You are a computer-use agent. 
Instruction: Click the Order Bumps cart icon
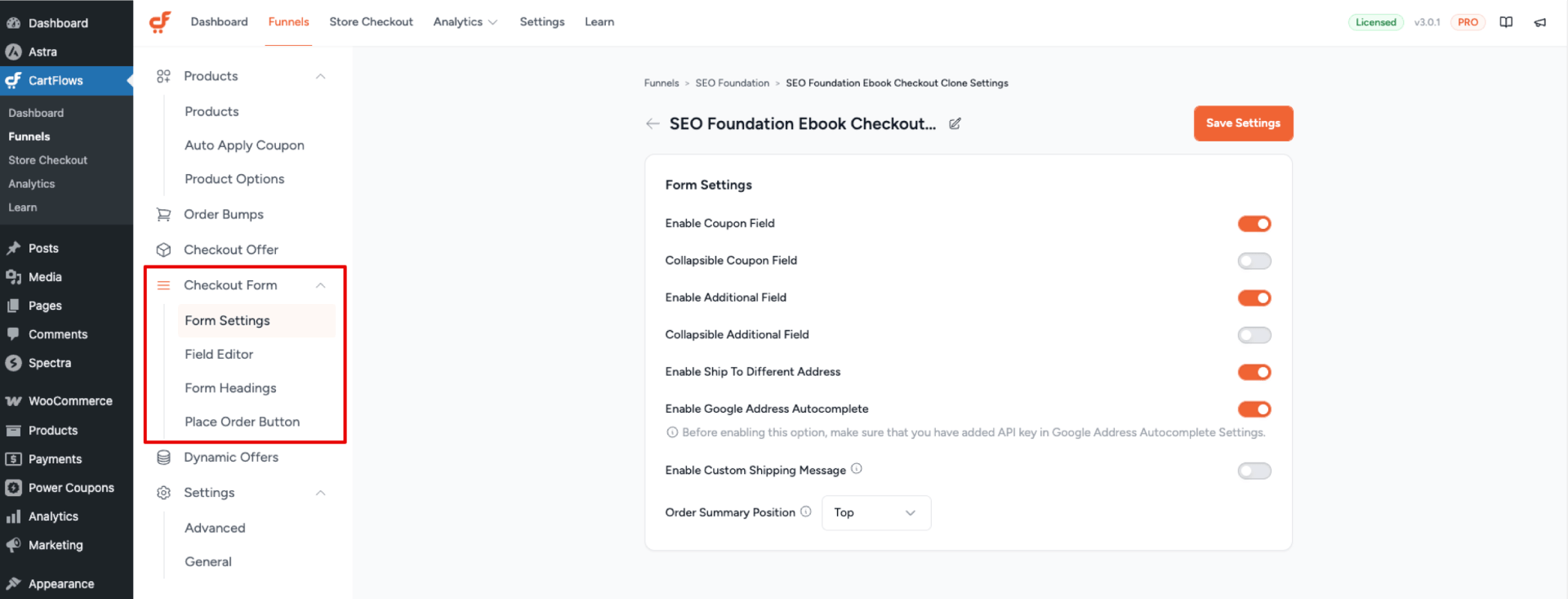163,214
